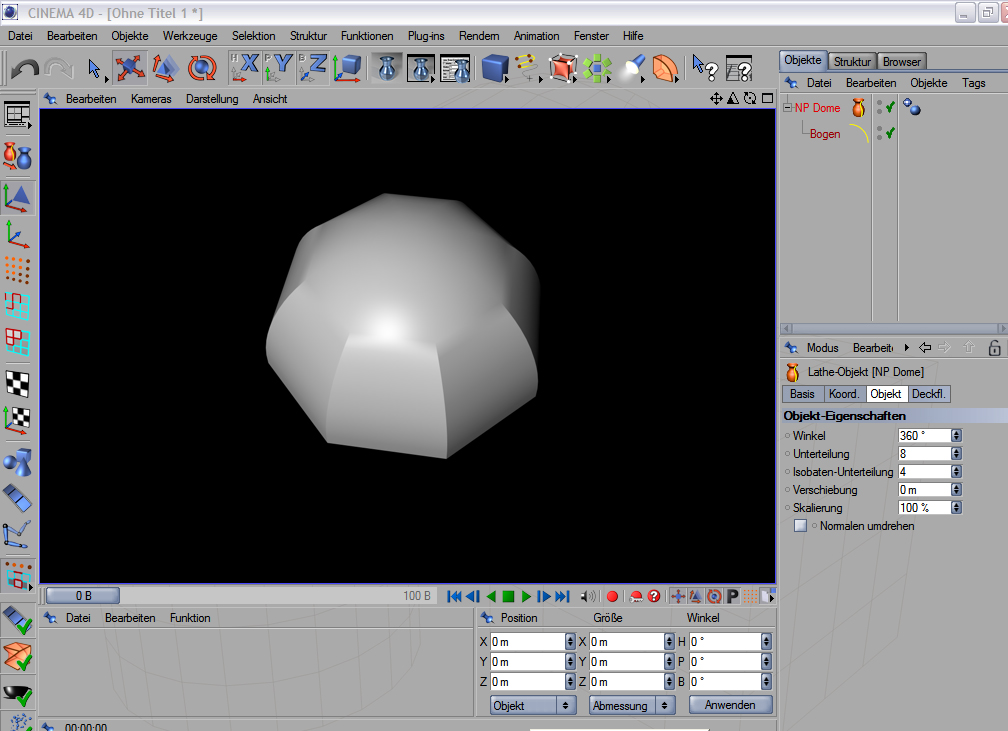Click the red record keyframe button
Image resolution: width=1008 pixels, height=731 pixels.
pyautogui.click(x=612, y=596)
